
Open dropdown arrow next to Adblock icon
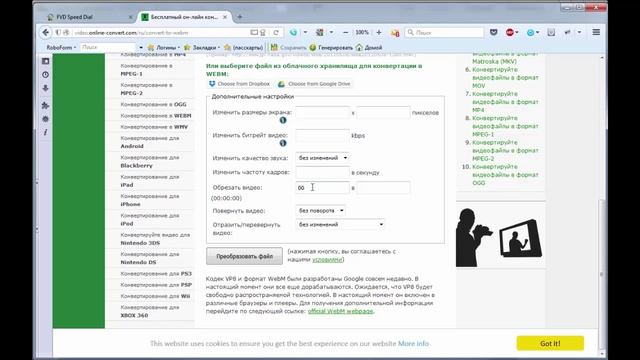[517, 32]
